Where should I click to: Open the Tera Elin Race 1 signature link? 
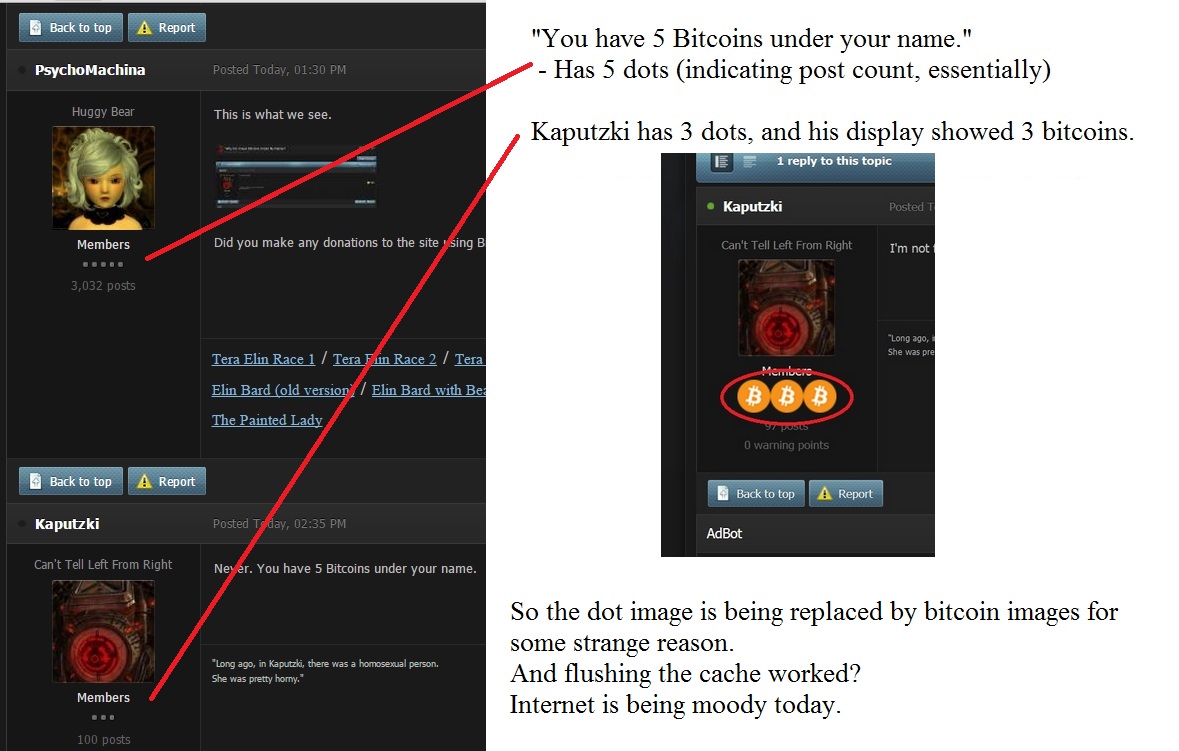263,359
